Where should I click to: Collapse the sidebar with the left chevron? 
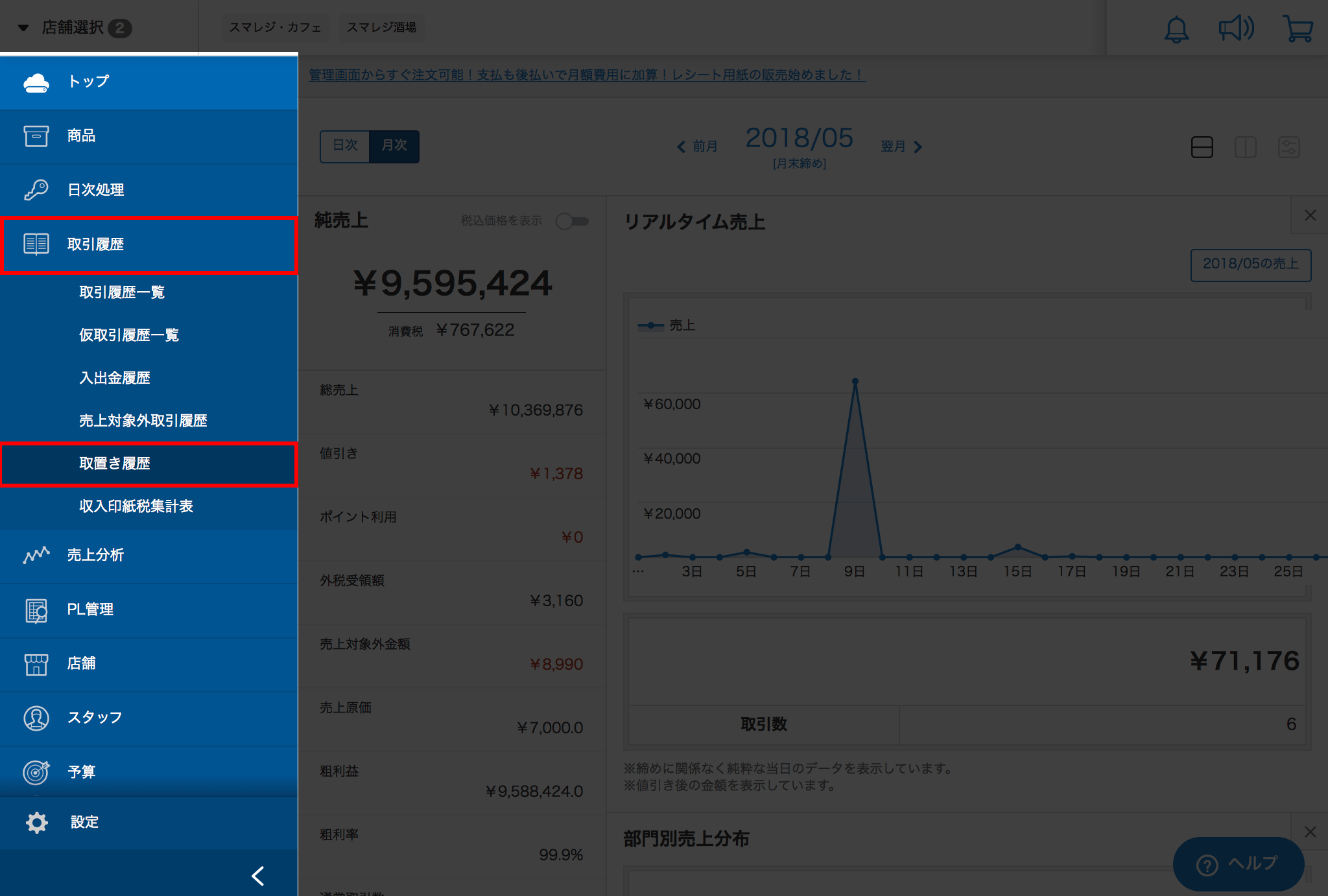point(258,876)
